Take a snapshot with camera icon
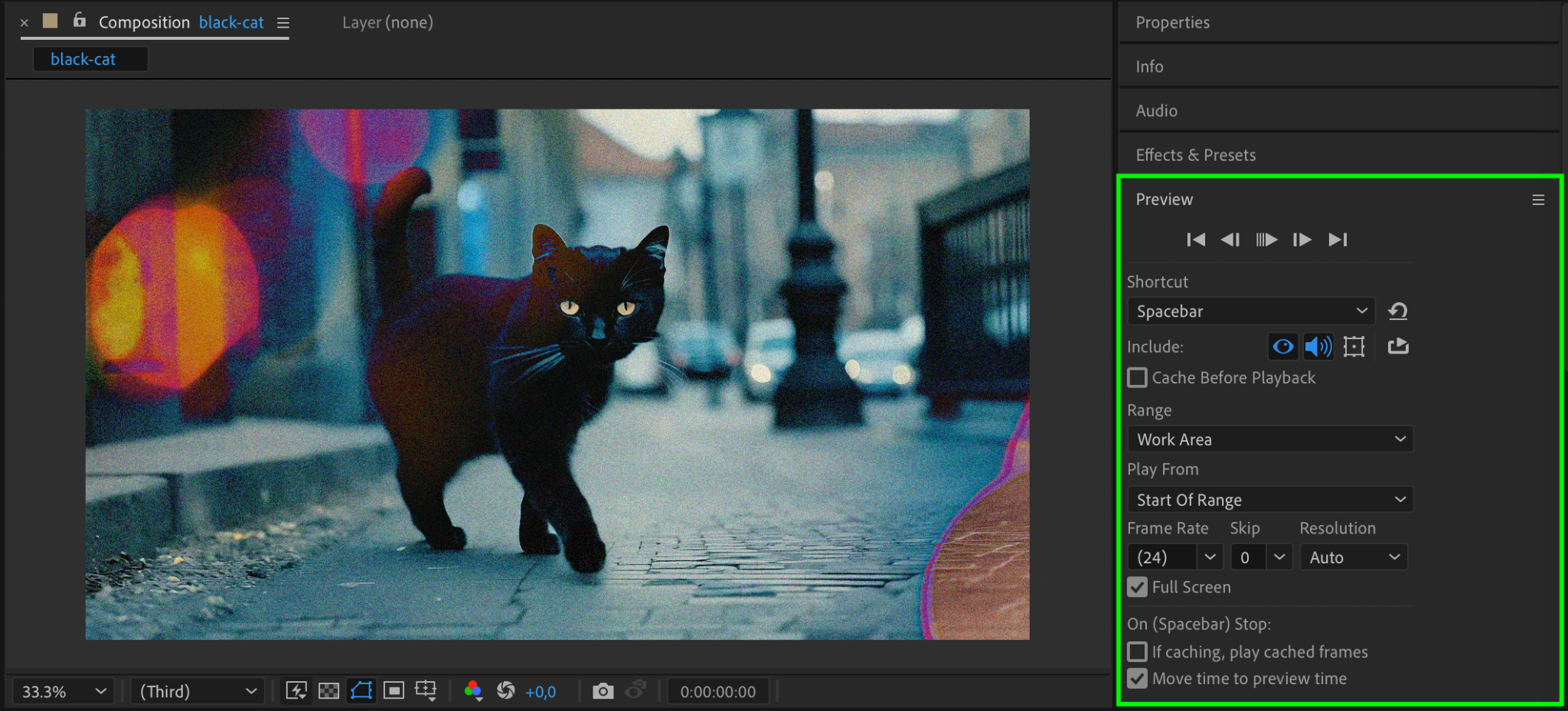This screenshot has height=711, width=1568. 603,691
